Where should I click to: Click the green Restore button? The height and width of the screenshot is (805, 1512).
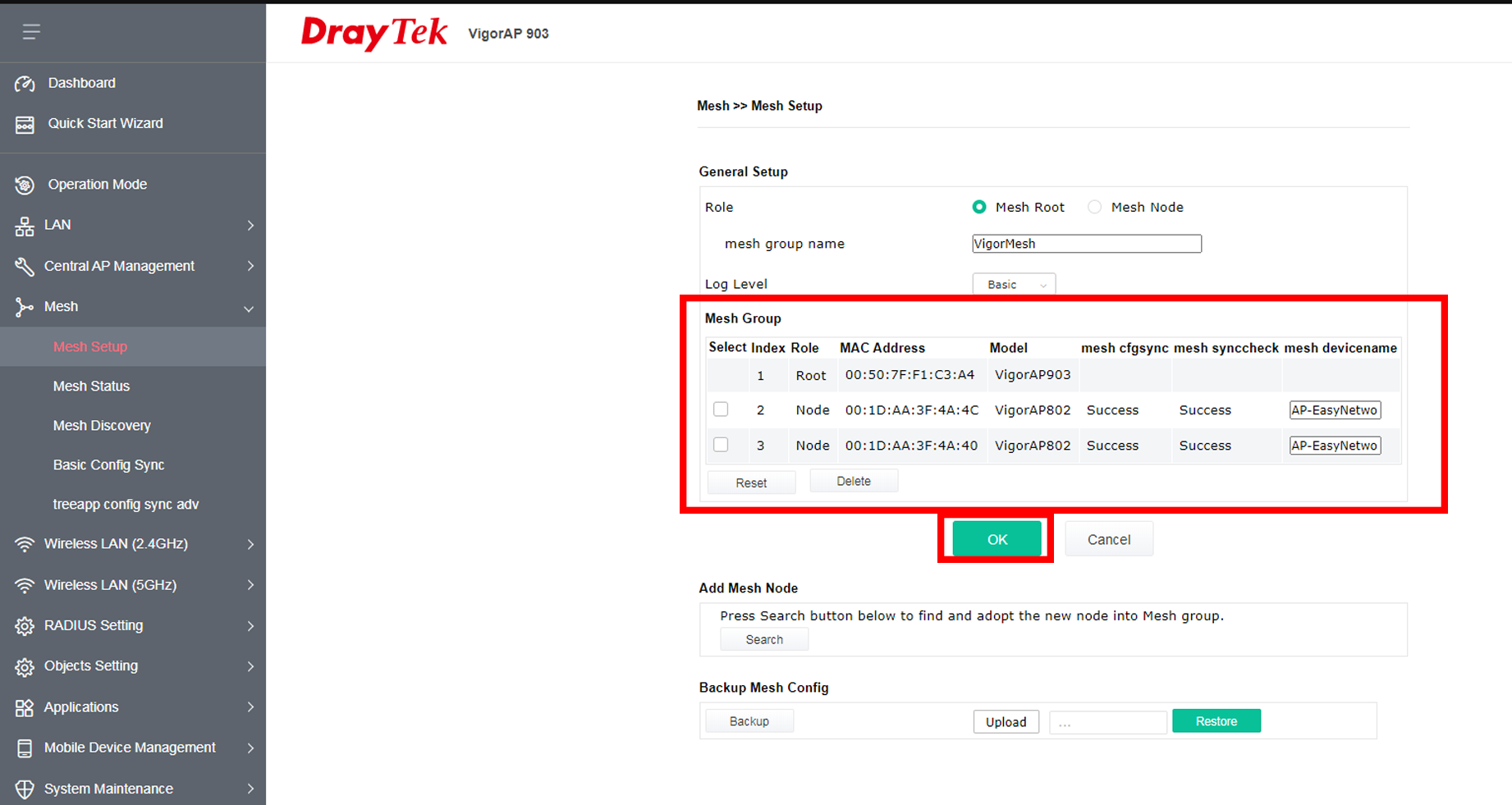coord(1216,720)
